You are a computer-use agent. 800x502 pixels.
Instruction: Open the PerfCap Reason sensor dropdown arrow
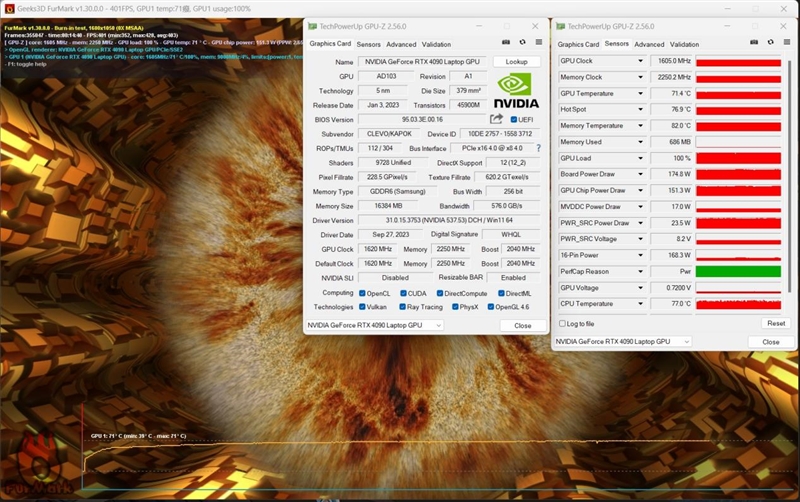(640, 271)
